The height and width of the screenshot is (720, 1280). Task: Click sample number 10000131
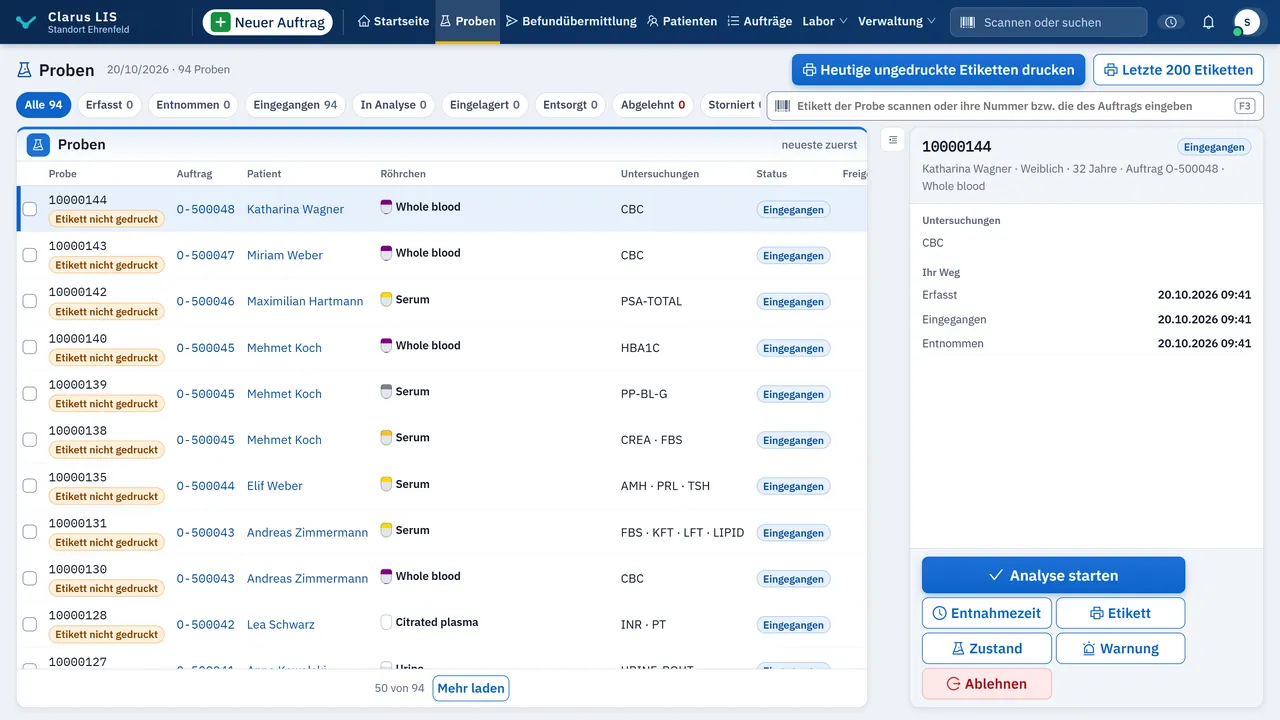point(78,523)
